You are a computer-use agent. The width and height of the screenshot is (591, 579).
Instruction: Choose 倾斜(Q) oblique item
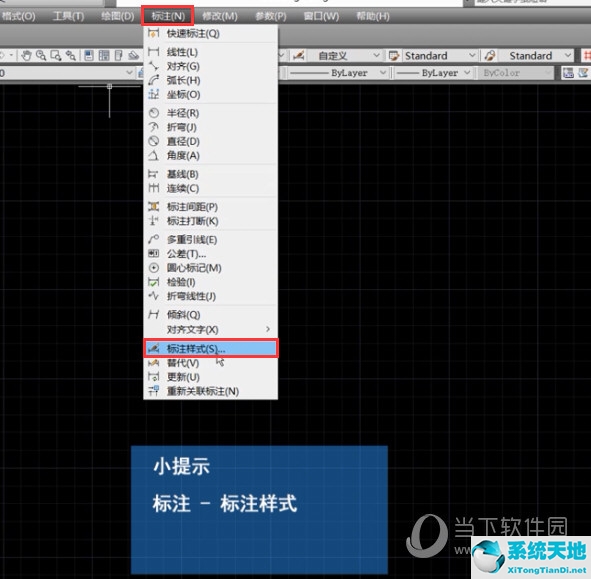[211, 315]
